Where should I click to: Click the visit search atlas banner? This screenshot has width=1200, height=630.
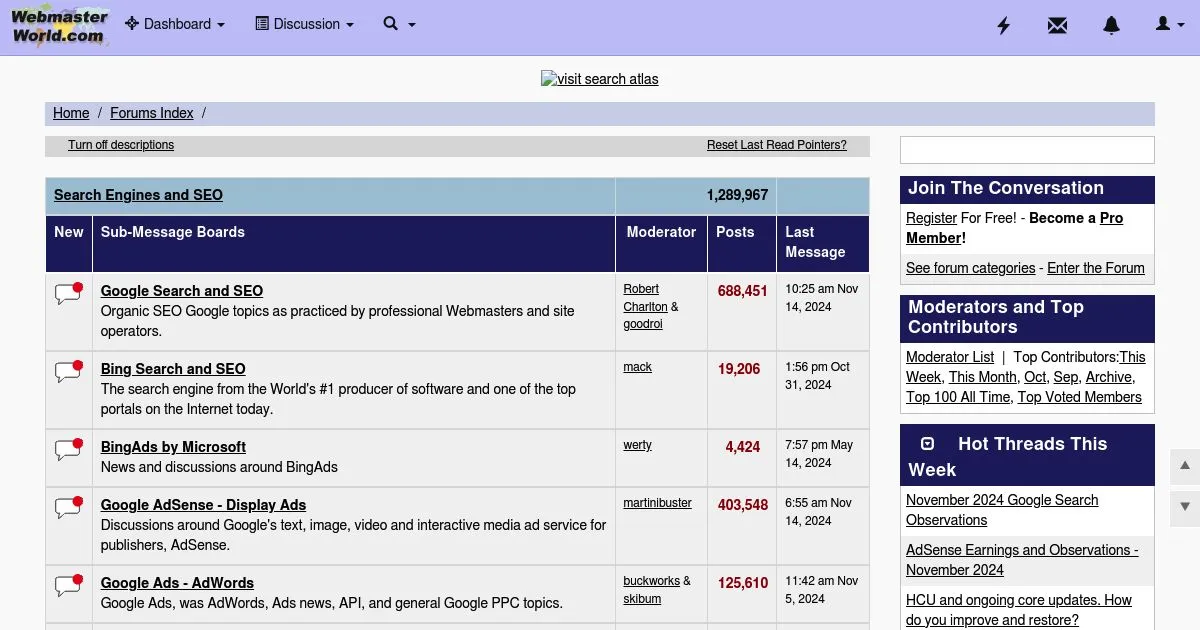tap(600, 79)
